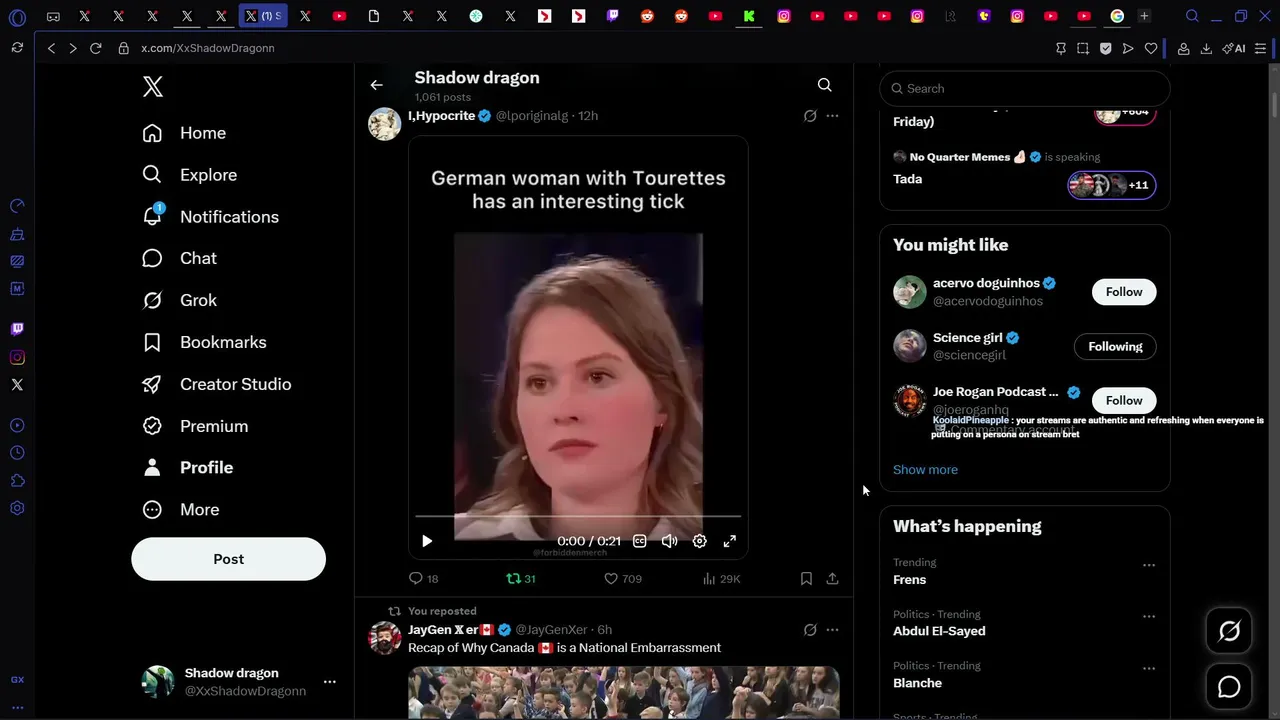Viewport: 1280px width, 720px height.
Task: Open profile search magnifier beside Shadow dragon header
Action: 824,85
